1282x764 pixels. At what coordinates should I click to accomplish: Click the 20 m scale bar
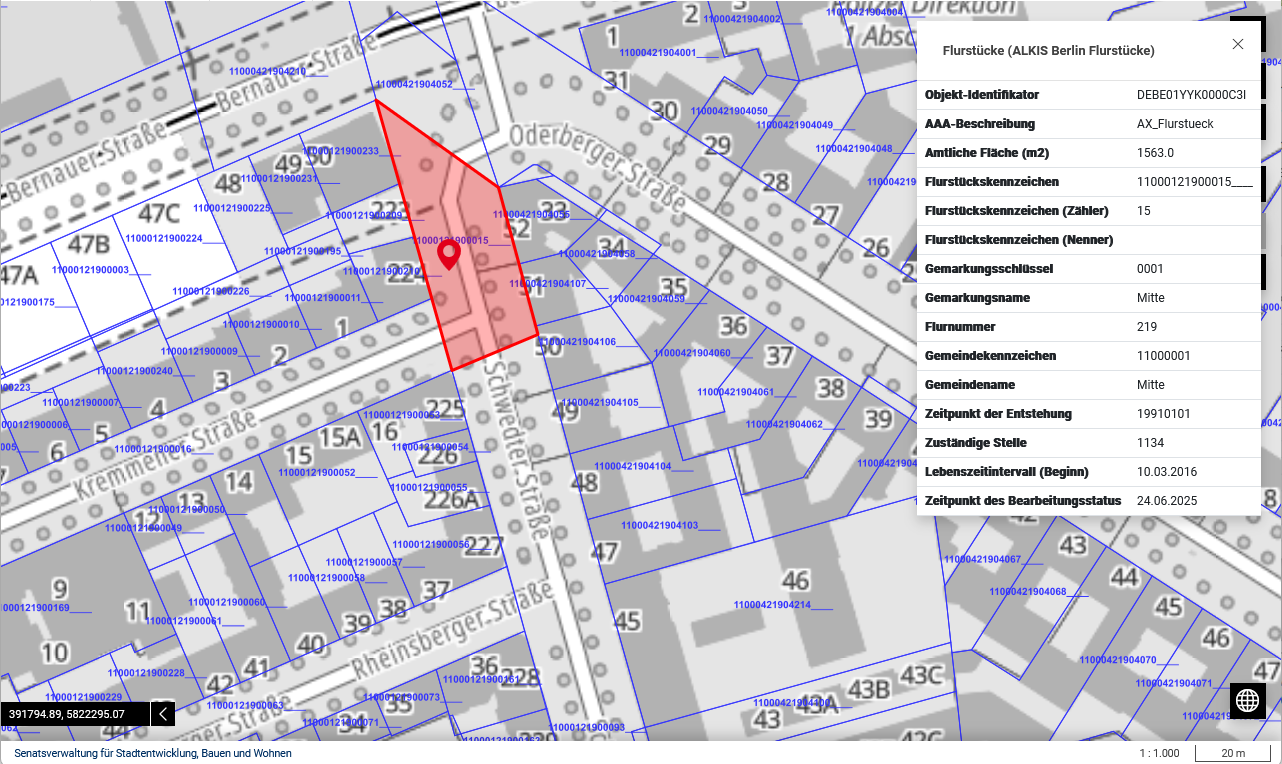1233,753
